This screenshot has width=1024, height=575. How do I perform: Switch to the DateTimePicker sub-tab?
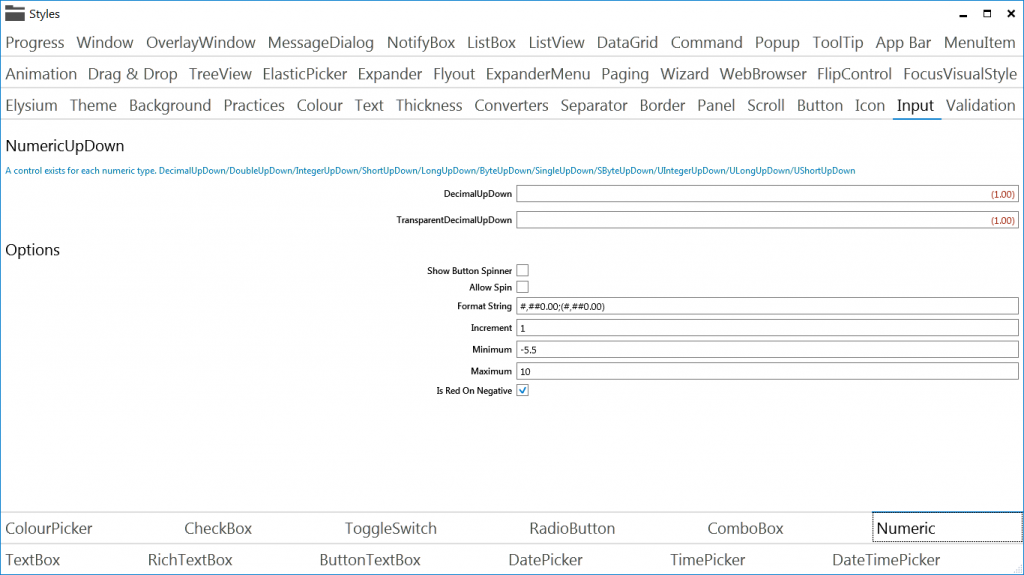click(x=886, y=560)
